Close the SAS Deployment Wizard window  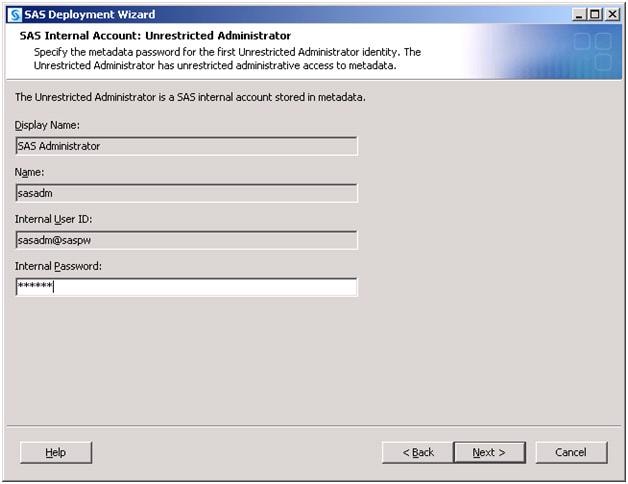[613, 14]
